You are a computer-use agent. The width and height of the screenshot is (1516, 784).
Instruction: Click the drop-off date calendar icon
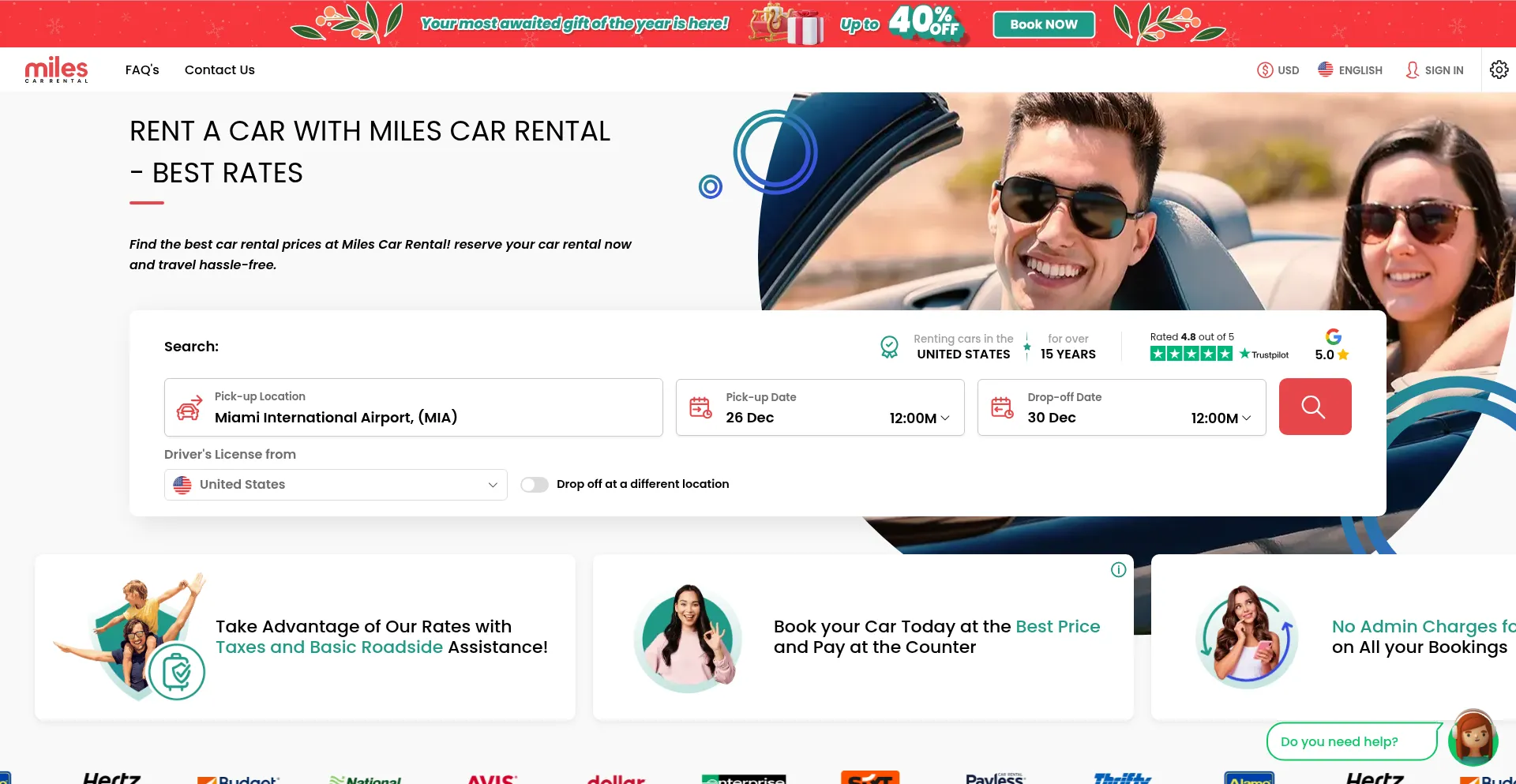coord(1002,407)
